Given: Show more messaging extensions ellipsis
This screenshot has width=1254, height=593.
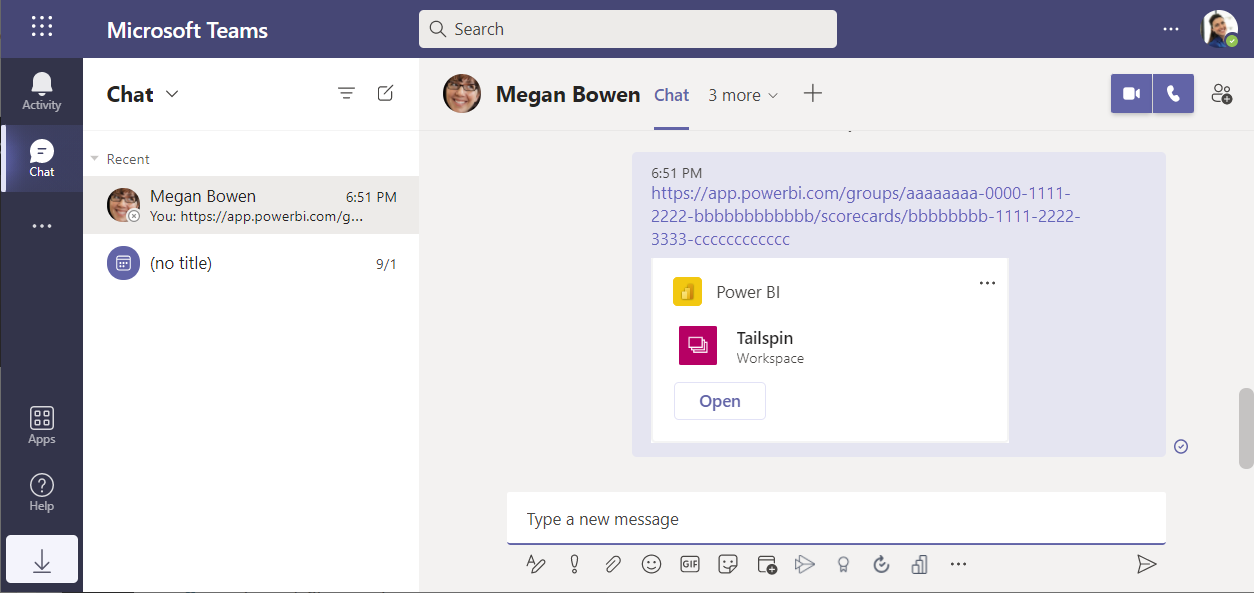Looking at the screenshot, I should click(x=958, y=564).
